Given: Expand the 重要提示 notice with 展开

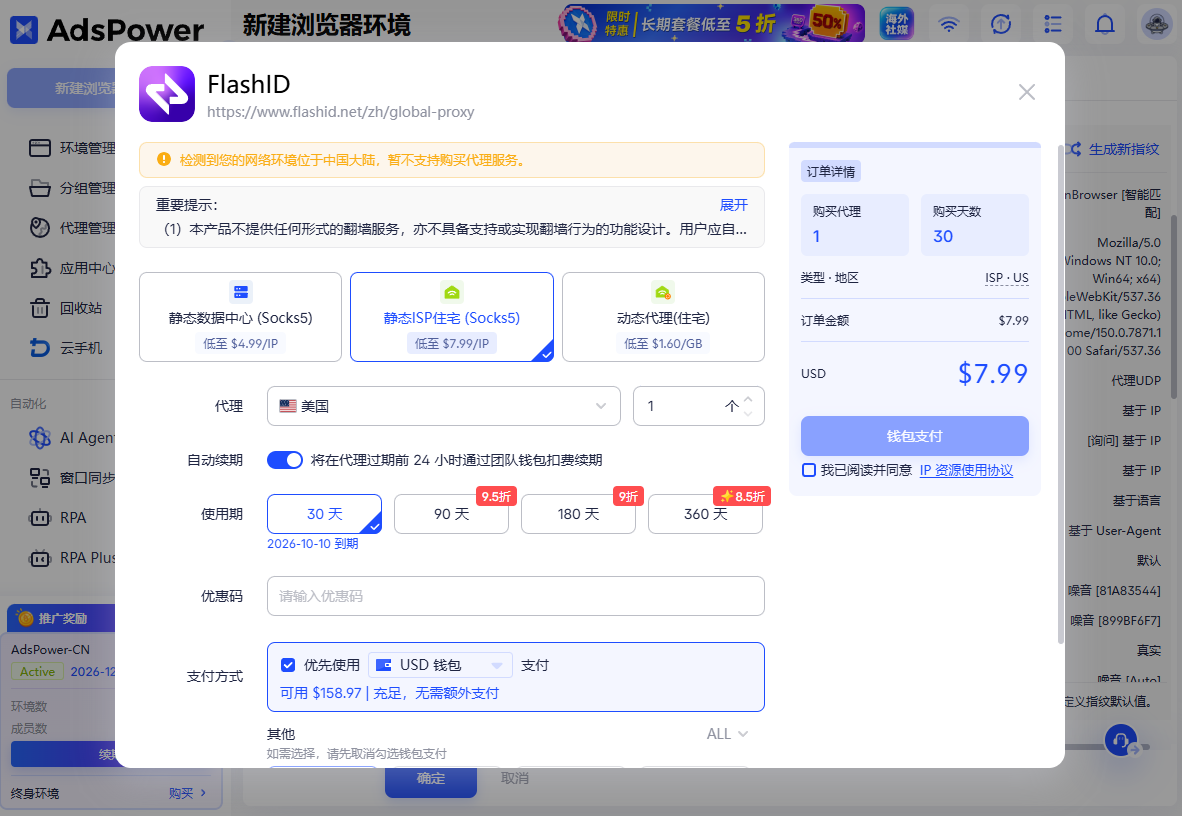Looking at the screenshot, I should pos(733,205).
